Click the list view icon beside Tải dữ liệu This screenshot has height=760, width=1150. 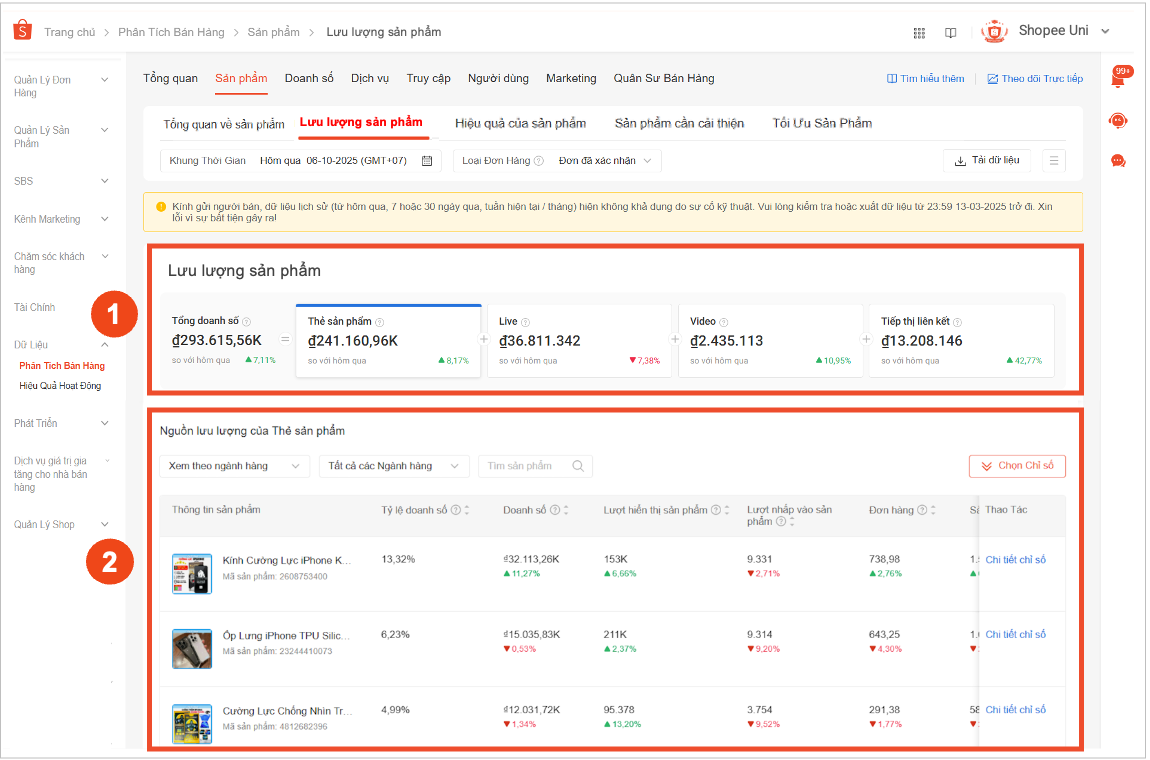(1054, 161)
